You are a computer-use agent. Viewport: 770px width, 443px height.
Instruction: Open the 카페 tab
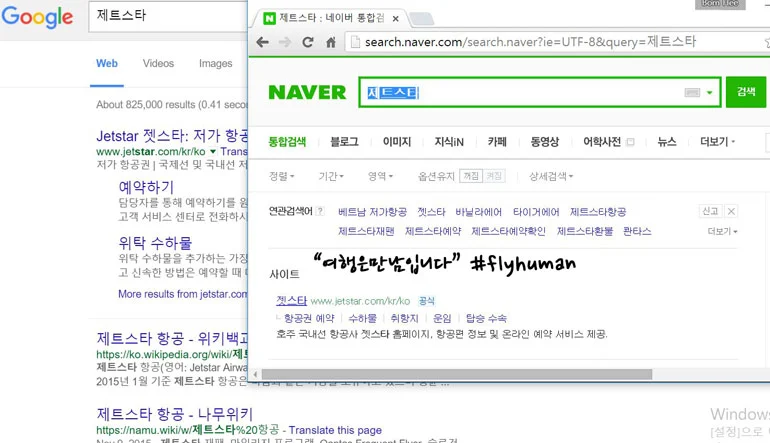click(497, 142)
